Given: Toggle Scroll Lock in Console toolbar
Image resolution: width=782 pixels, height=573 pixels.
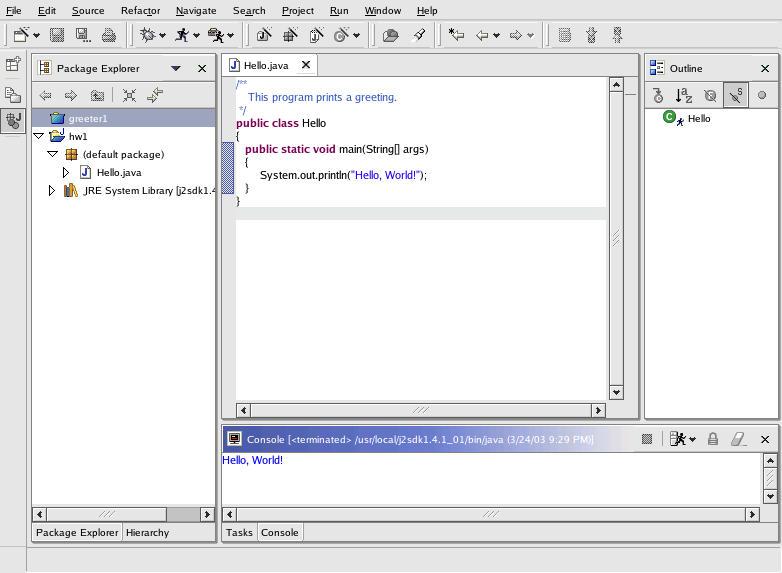Looking at the screenshot, I should tap(713, 439).
